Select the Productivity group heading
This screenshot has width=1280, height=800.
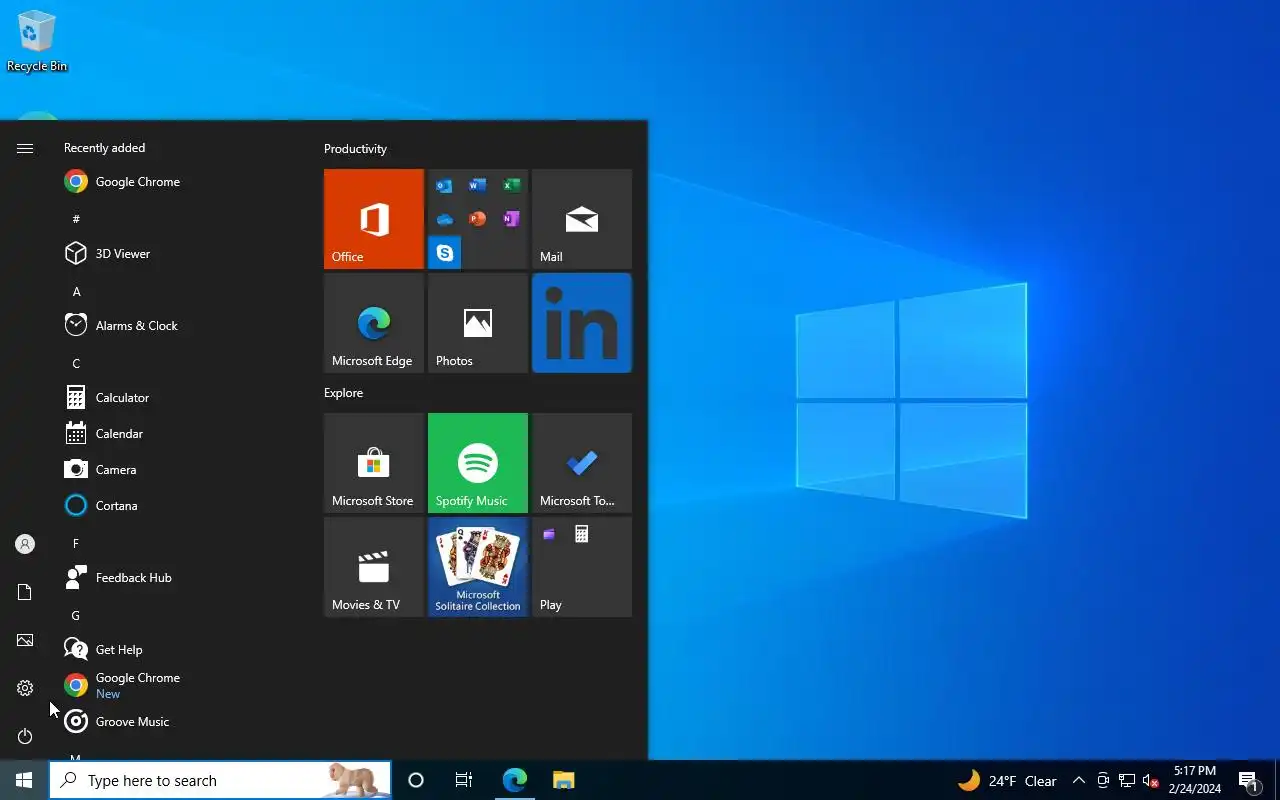click(355, 149)
